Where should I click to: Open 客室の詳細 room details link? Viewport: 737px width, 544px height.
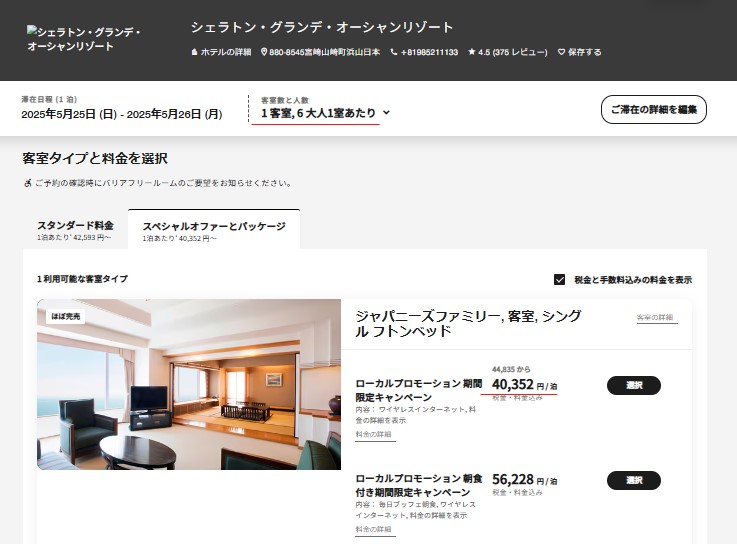(x=657, y=317)
